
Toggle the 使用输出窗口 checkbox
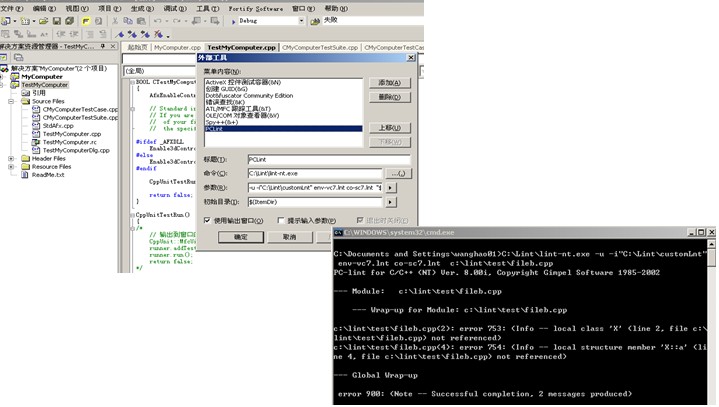[x=207, y=220]
